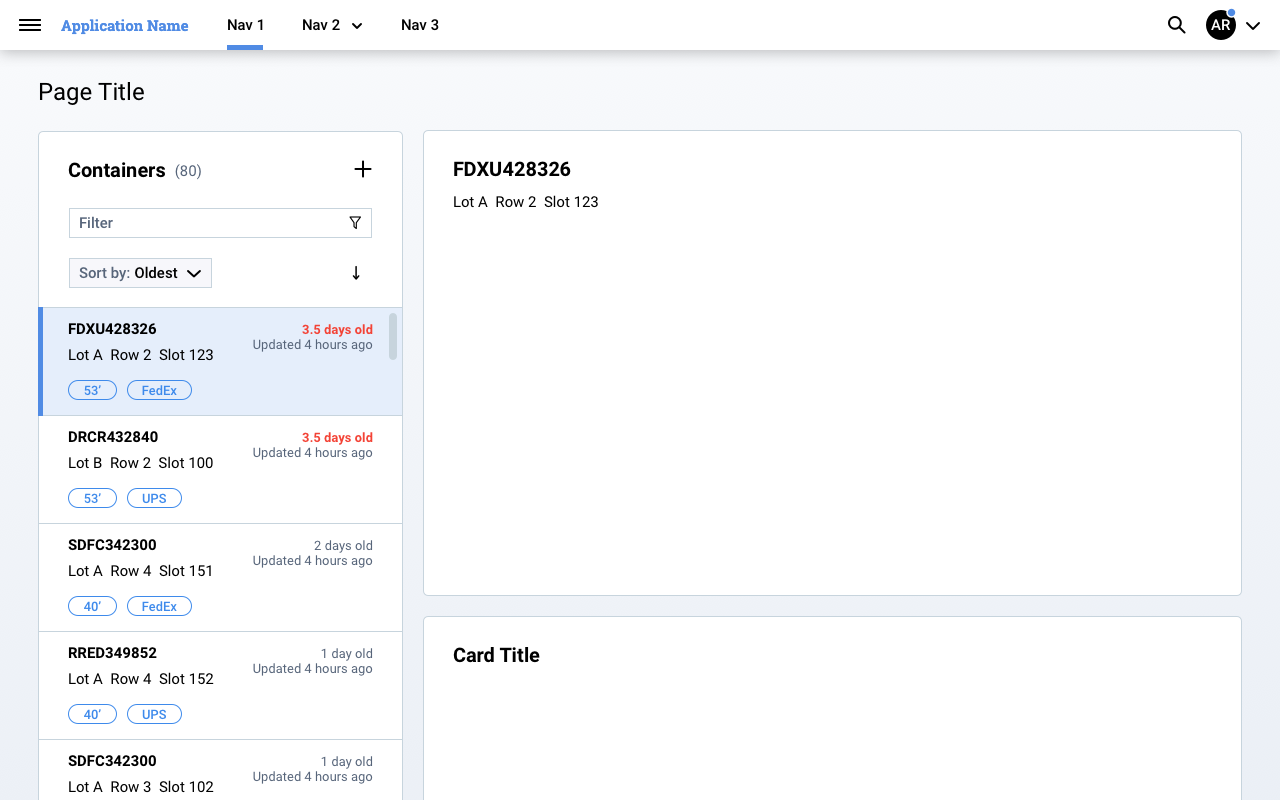Open the Sort by Oldest dropdown

(140, 273)
